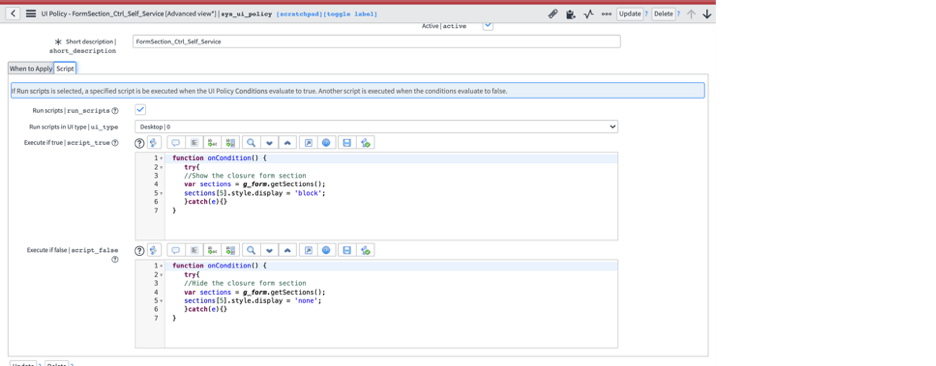Image resolution: width=936 pixels, height=366 pixels.
Task: Click save disk icon in Execute if true toolbar
Action: pos(347,143)
